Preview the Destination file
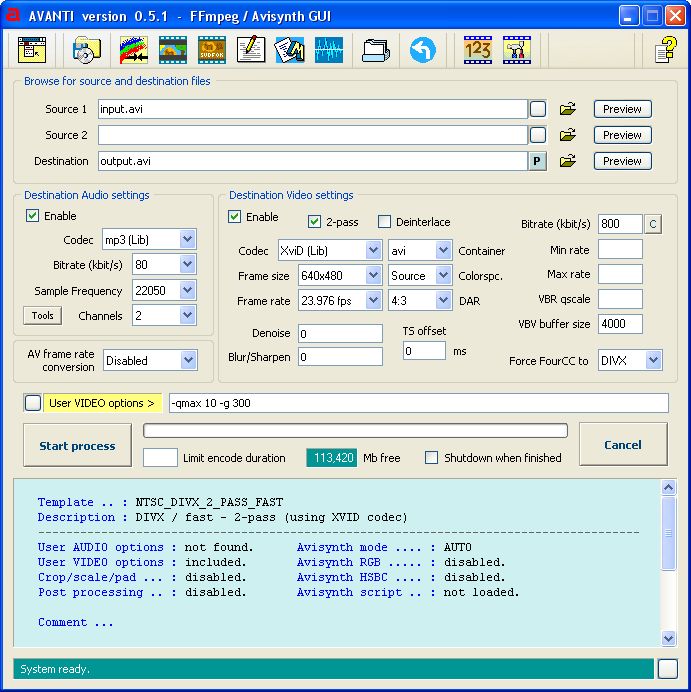This screenshot has width=691, height=692. click(623, 161)
